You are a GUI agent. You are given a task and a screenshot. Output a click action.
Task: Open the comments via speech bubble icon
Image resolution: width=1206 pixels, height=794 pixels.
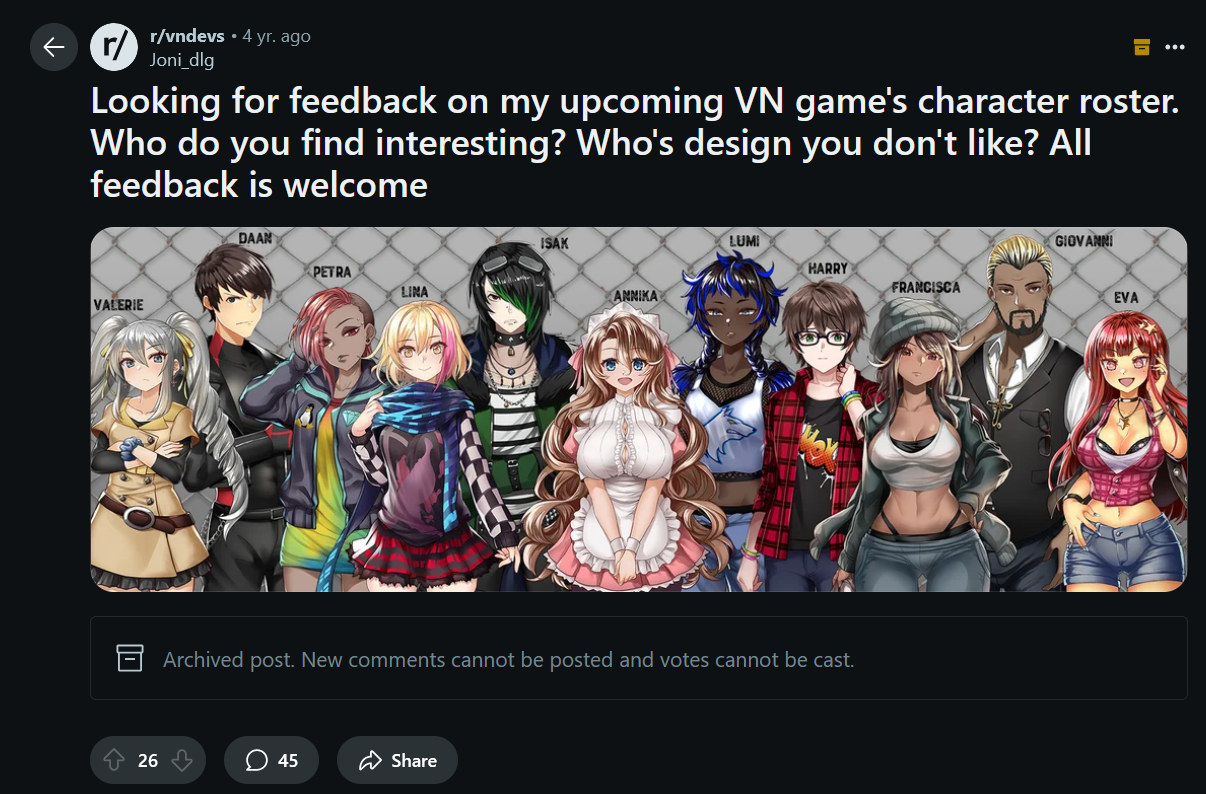[257, 761]
